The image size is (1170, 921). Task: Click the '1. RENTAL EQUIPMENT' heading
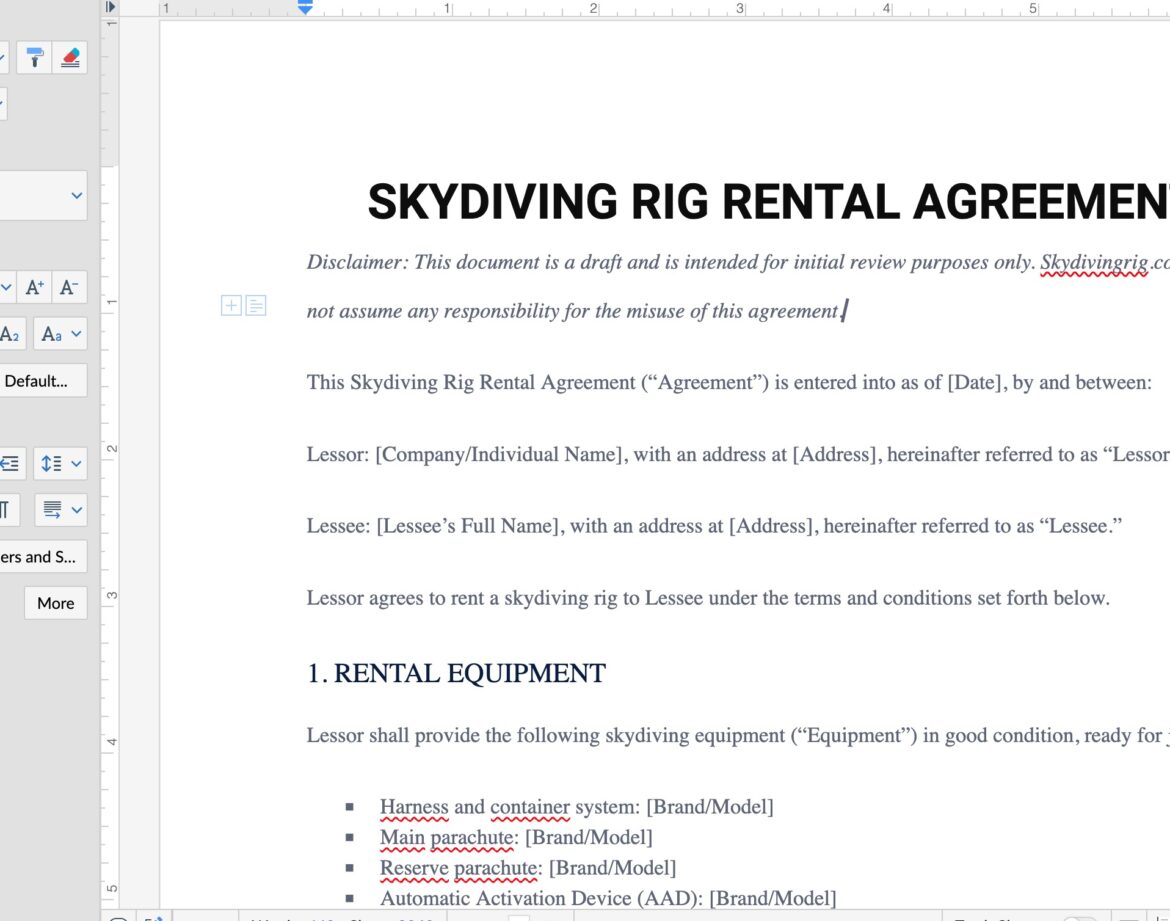[x=456, y=674]
